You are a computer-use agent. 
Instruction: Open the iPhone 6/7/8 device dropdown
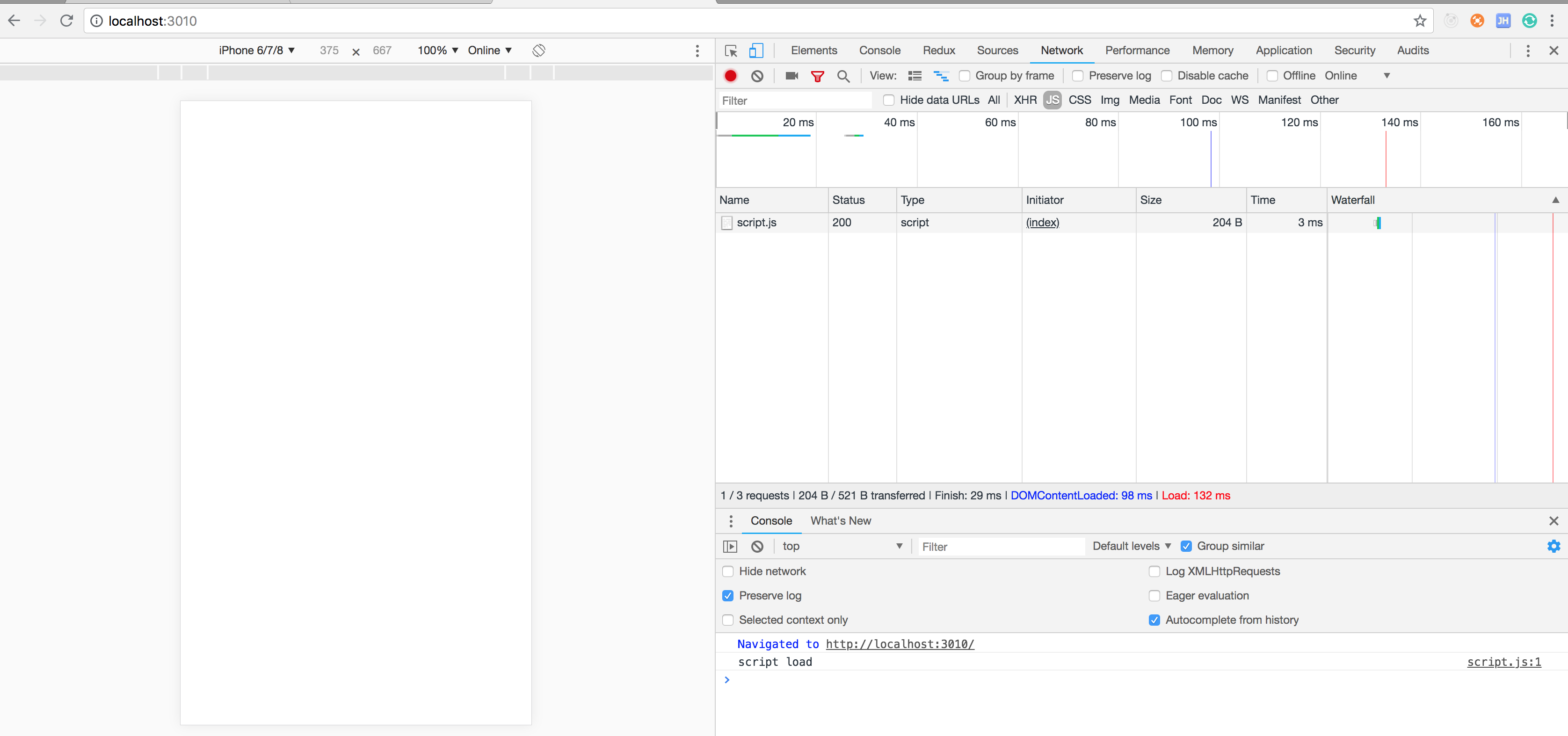[257, 51]
